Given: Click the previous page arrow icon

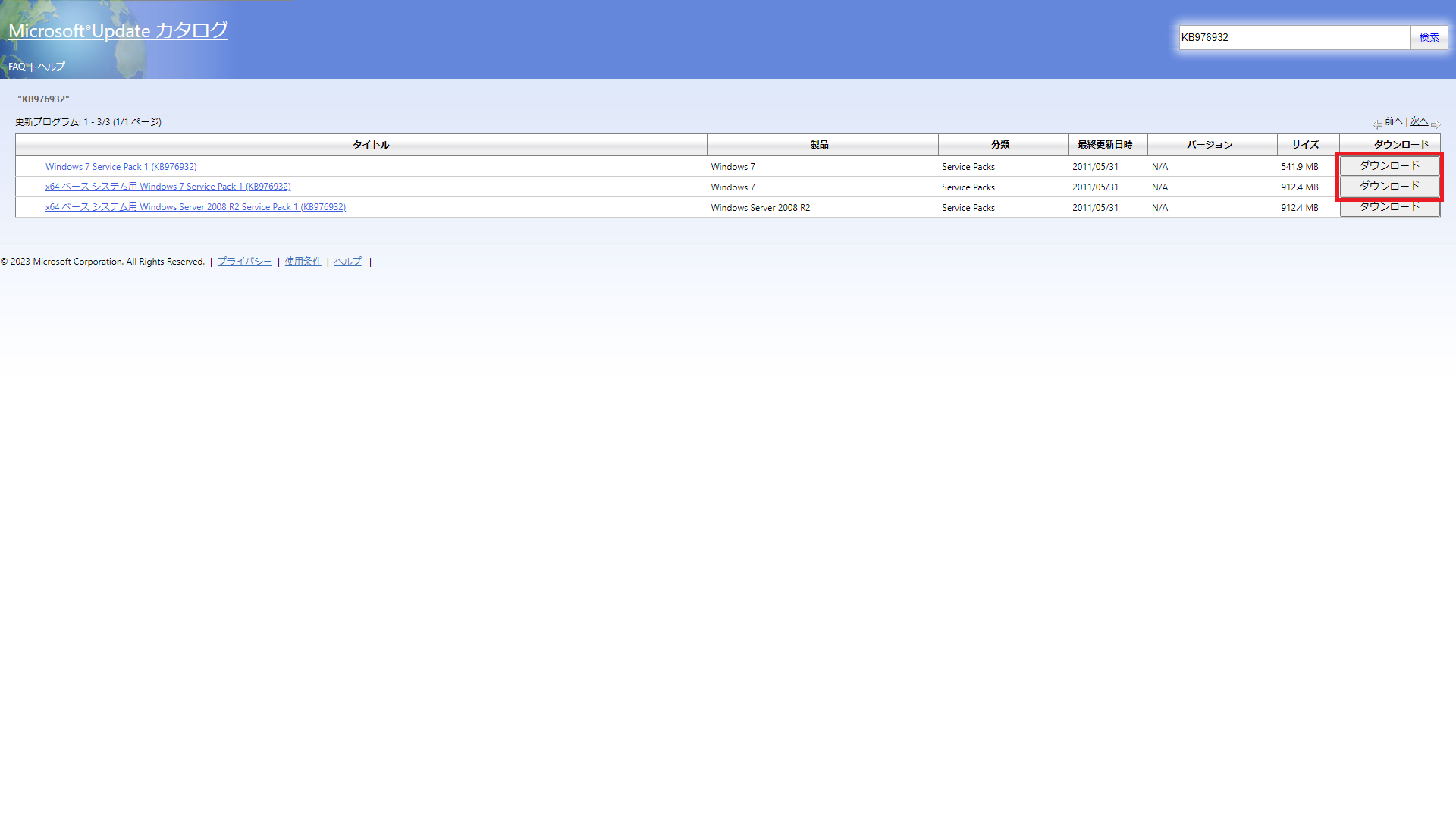Looking at the screenshot, I should point(1377,124).
